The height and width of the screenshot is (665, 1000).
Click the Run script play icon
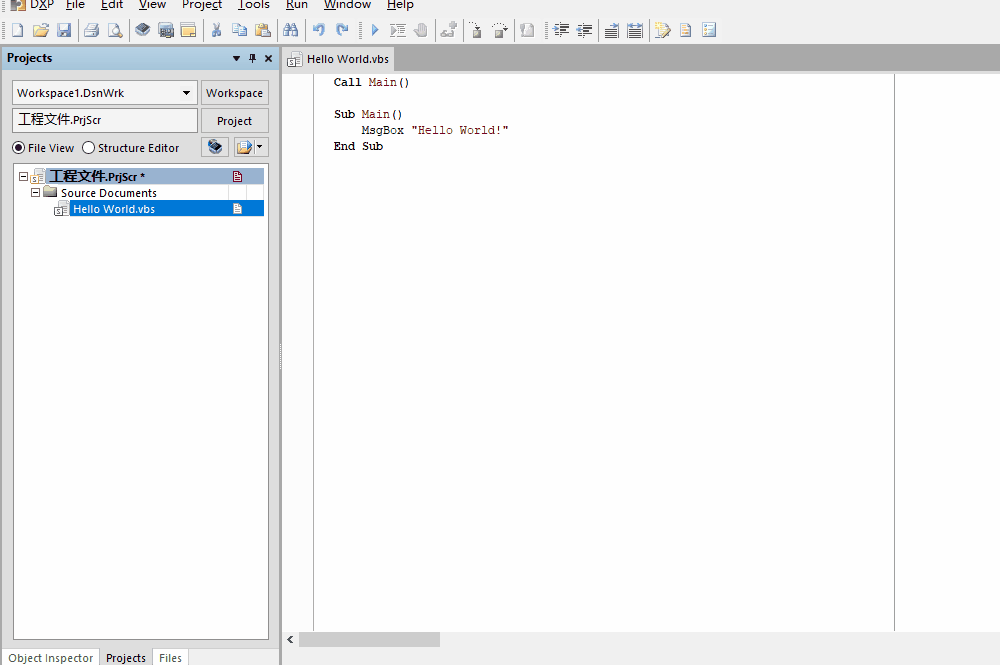[375, 30]
